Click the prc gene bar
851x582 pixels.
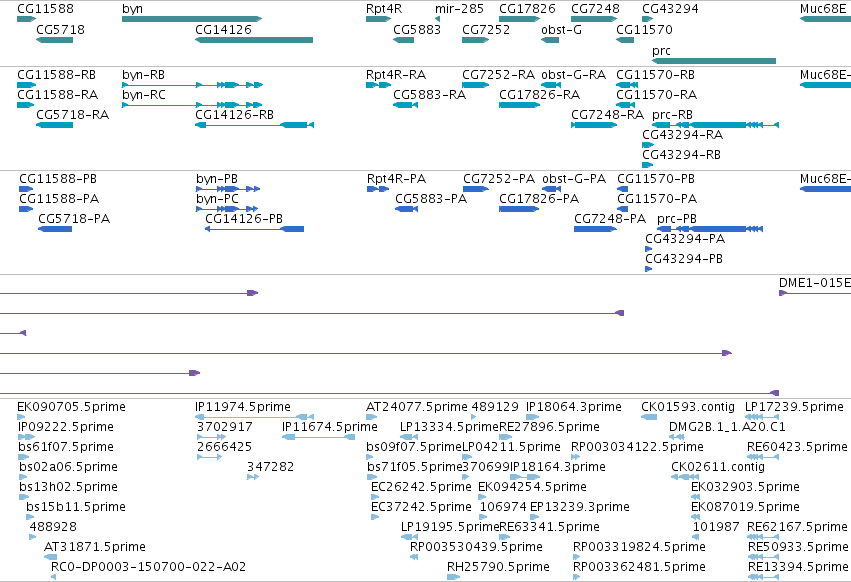[714, 61]
